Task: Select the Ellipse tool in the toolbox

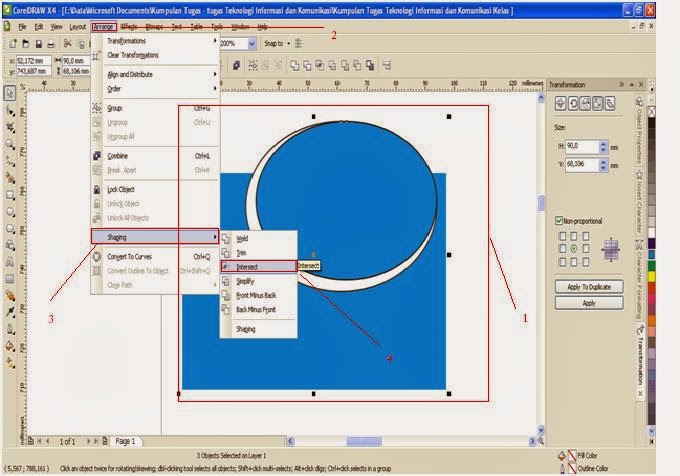Action: tap(10, 212)
